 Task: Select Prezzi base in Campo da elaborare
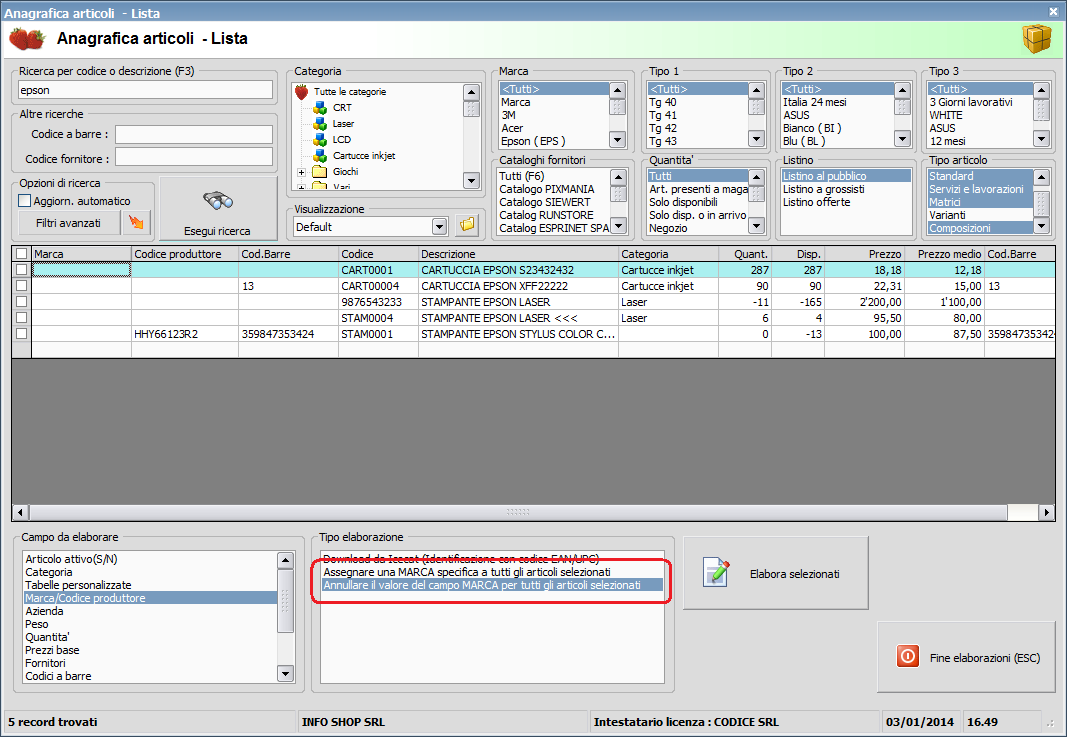150,650
